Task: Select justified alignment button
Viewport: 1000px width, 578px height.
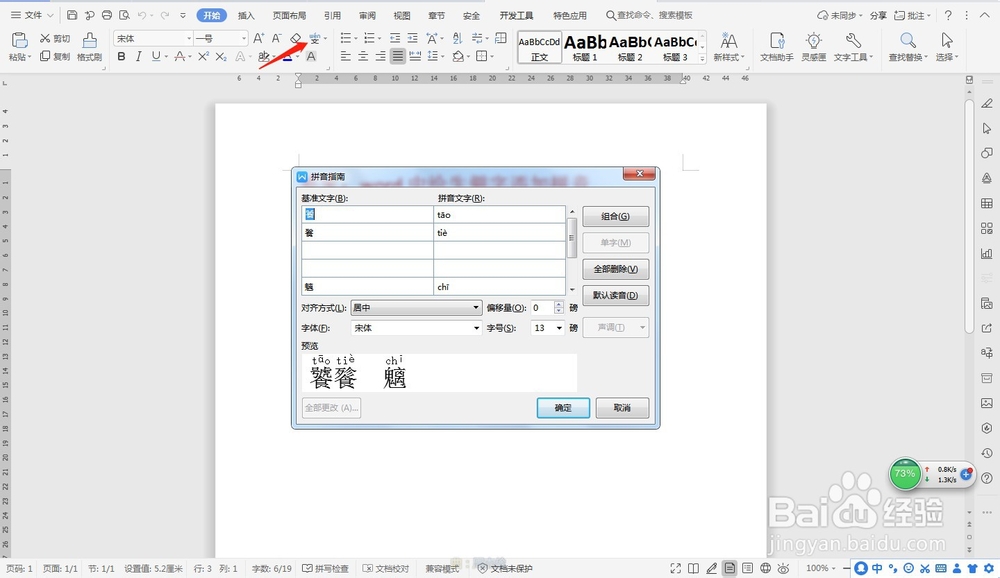Action: point(397,56)
